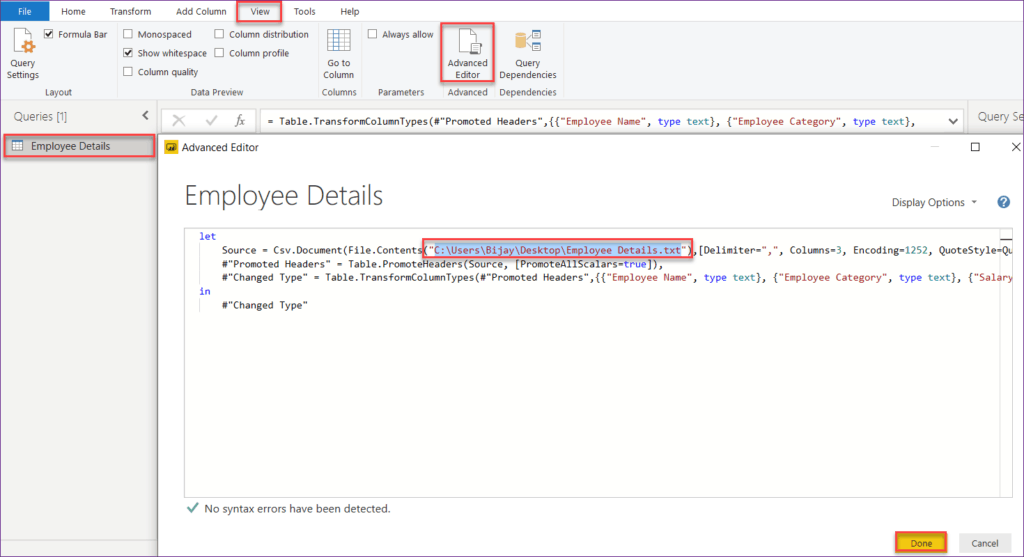Screen dimensions: 1024x557
Task: Toggle Always allow parameters checkbox
Action: [x=372, y=34]
